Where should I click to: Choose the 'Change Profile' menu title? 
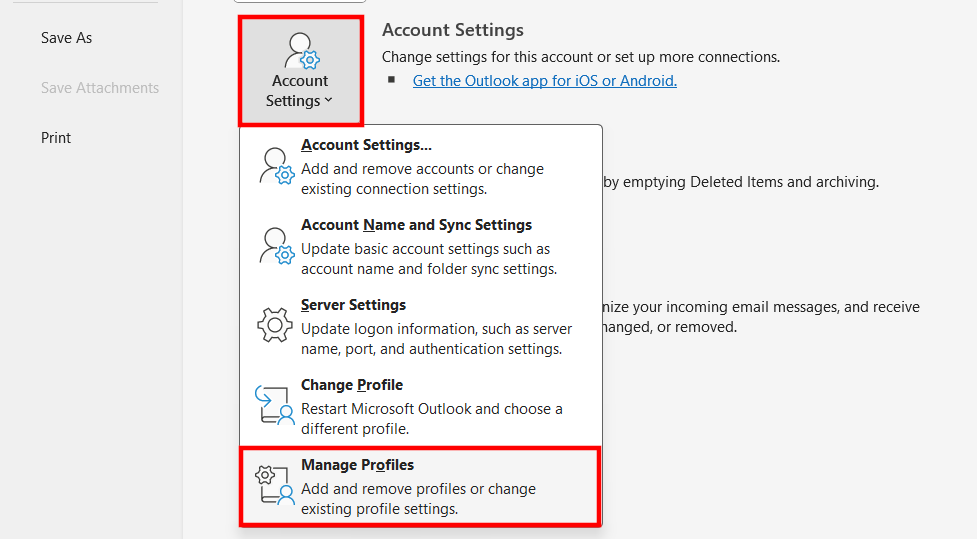tap(351, 385)
